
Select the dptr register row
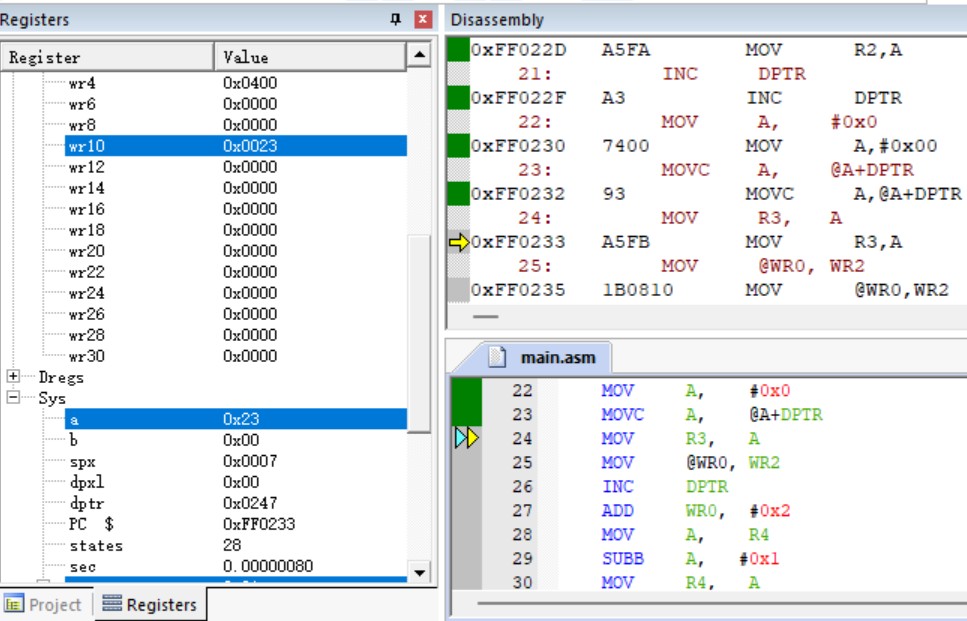point(236,503)
